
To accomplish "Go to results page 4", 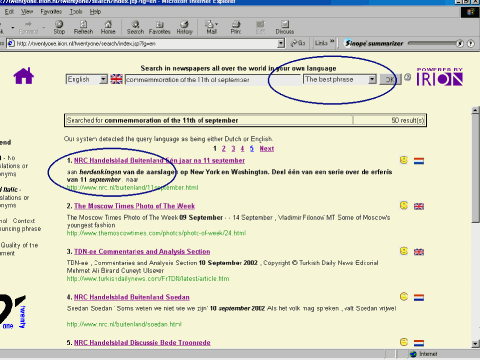I will click(242, 149).
